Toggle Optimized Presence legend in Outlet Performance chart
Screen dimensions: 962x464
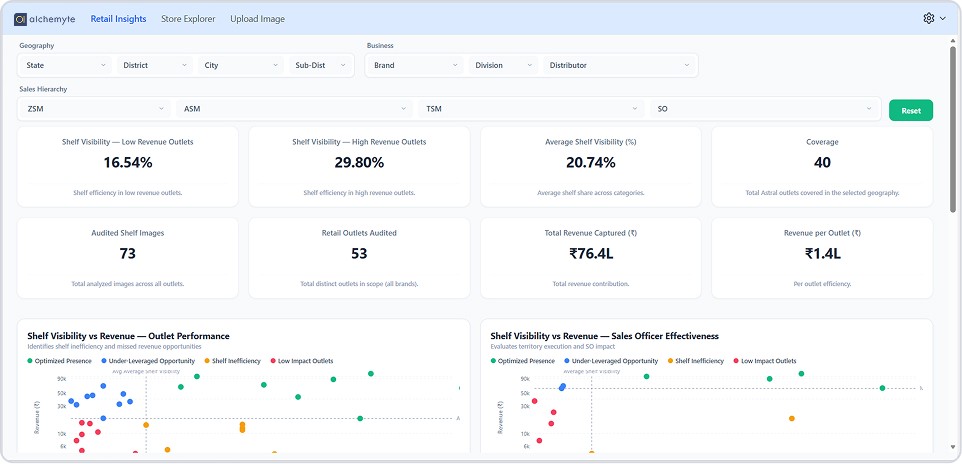click(x=60, y=361)
